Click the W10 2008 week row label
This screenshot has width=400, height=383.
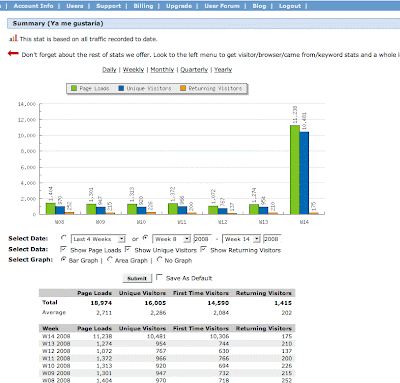(x=56, y=366)
